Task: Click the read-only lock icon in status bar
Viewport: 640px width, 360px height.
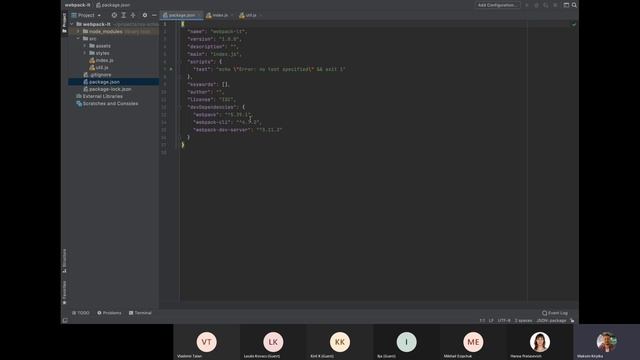Action: point(572,320)
